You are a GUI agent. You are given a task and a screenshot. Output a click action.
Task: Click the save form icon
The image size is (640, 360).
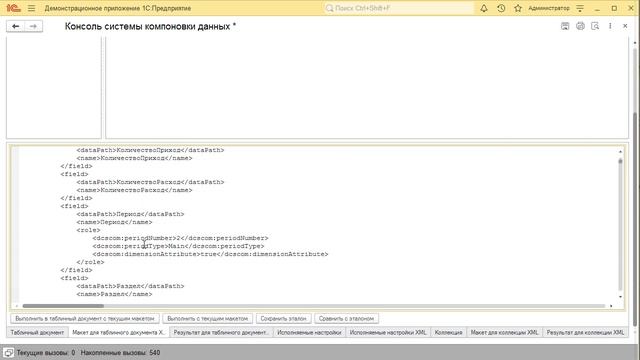coord(565,26)
